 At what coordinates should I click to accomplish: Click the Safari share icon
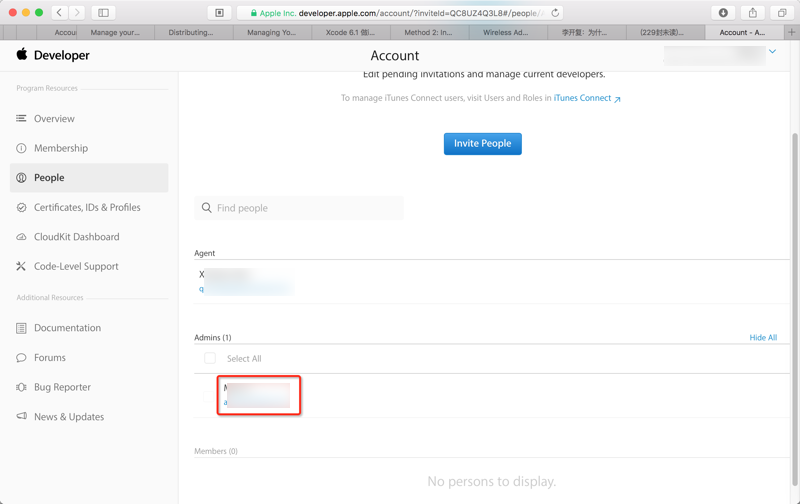click(x=753, y=13)
